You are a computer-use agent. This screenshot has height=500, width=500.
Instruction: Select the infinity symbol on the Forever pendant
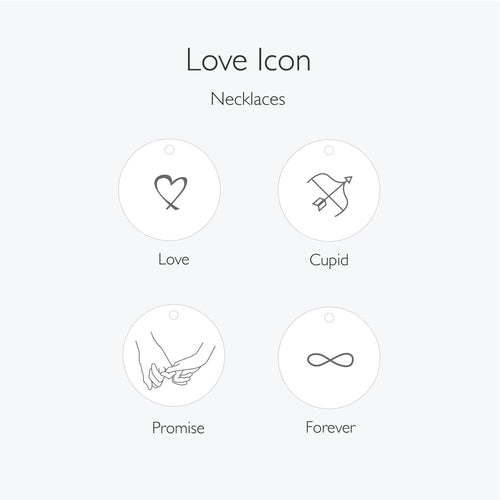pos(330,360)
